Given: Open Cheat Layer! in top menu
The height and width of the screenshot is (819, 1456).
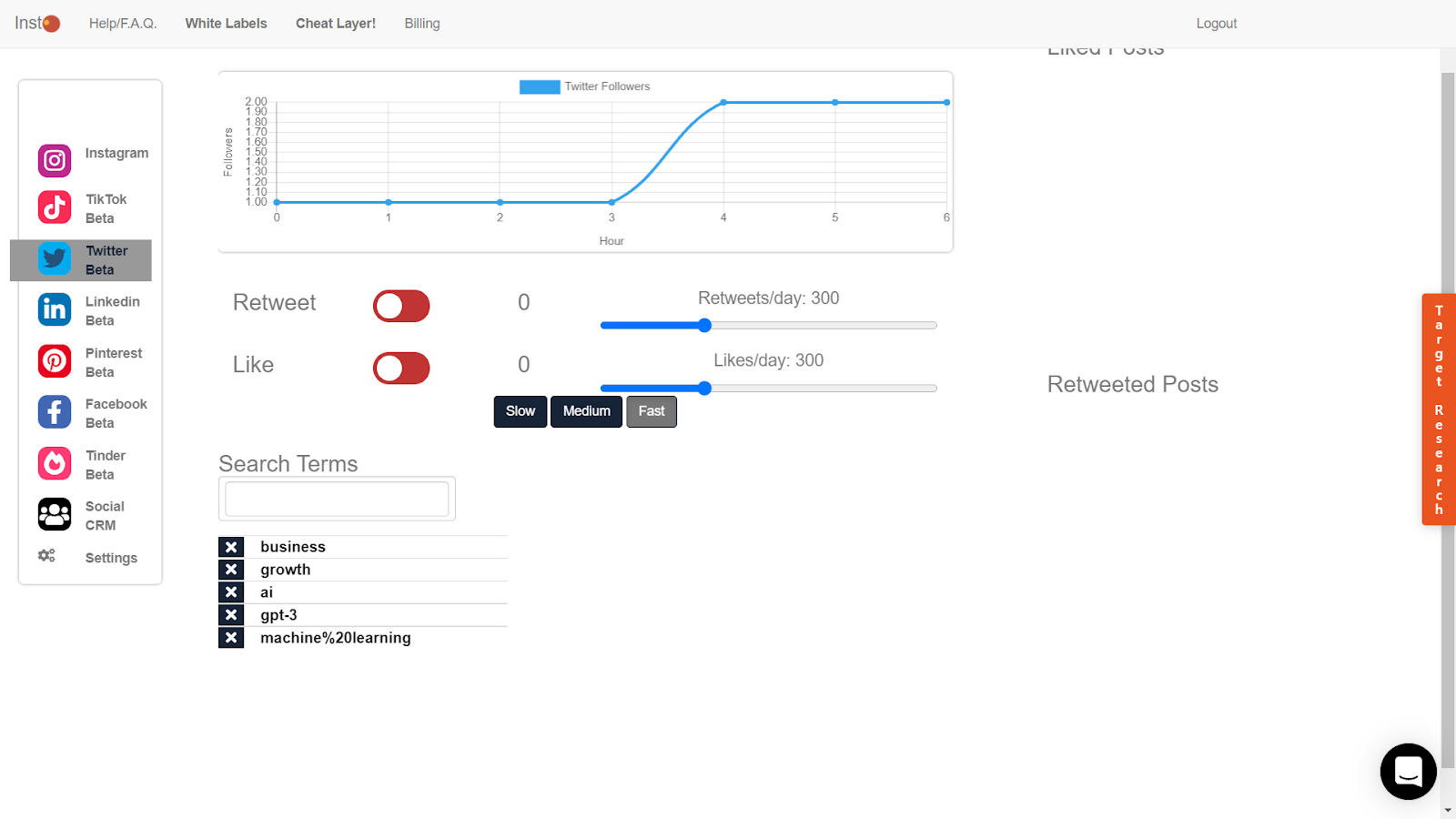Looking at the screenshot, I should pyautogui.click(x=336, y=24).
